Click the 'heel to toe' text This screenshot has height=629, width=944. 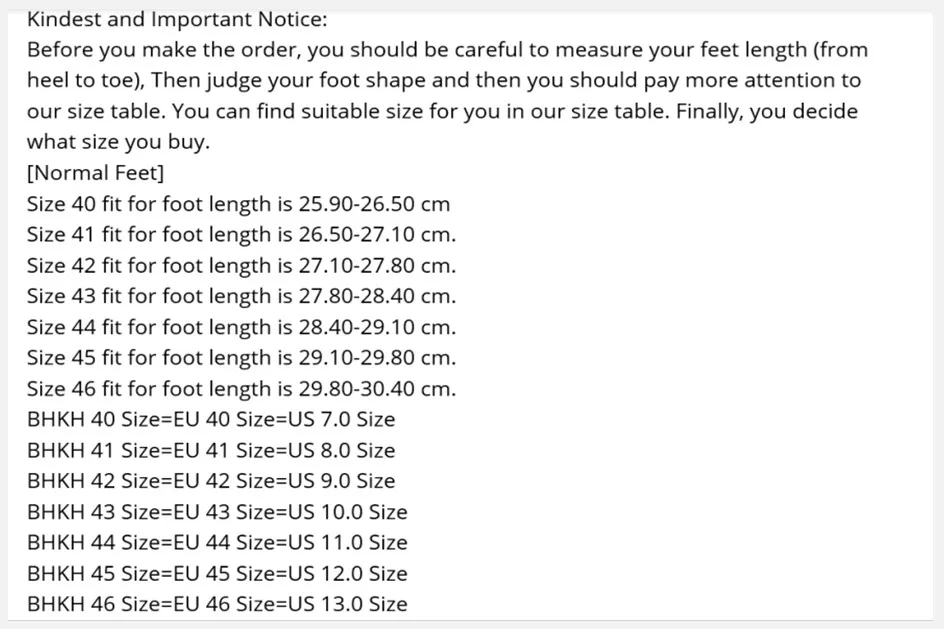(83, 81)
